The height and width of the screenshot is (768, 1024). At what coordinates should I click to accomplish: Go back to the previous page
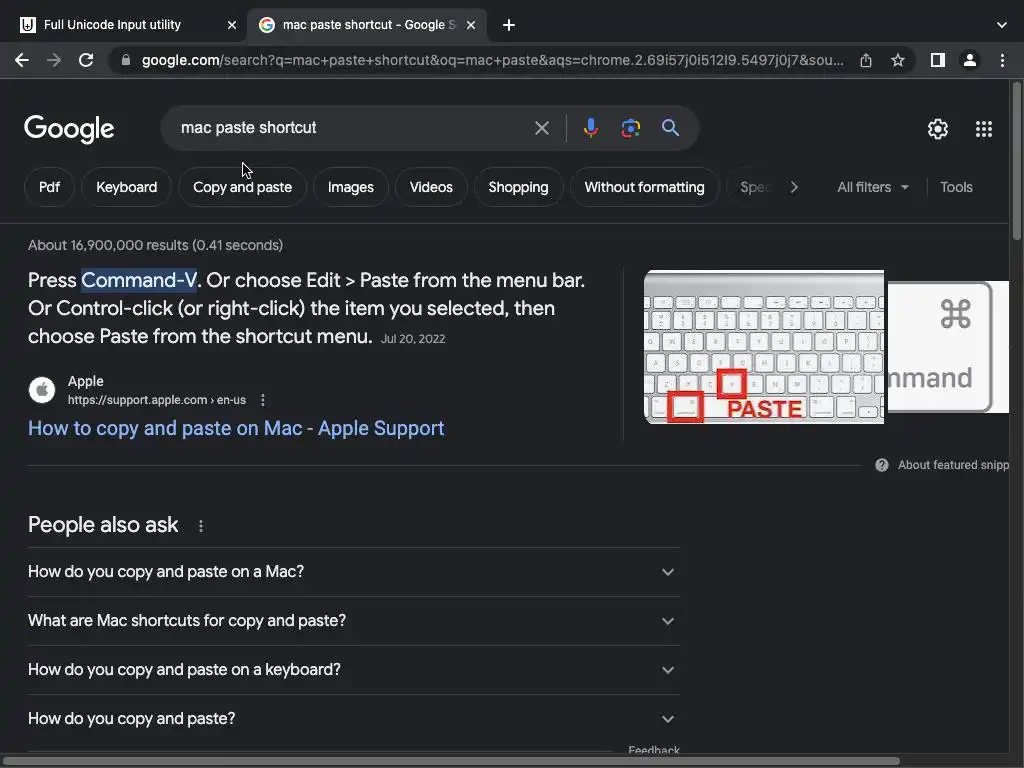point(22,60)
